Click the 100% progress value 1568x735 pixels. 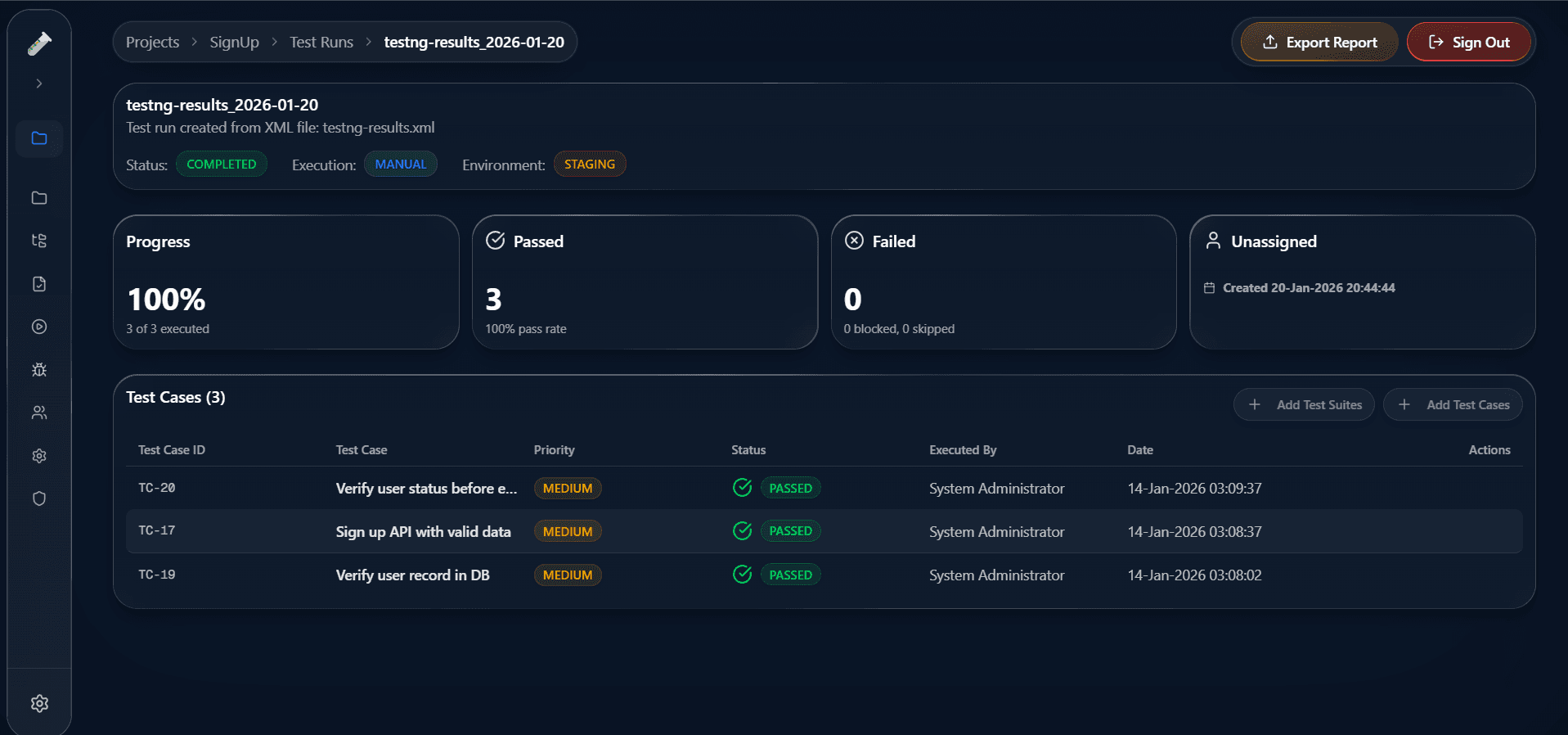click(x=166, y=300)
